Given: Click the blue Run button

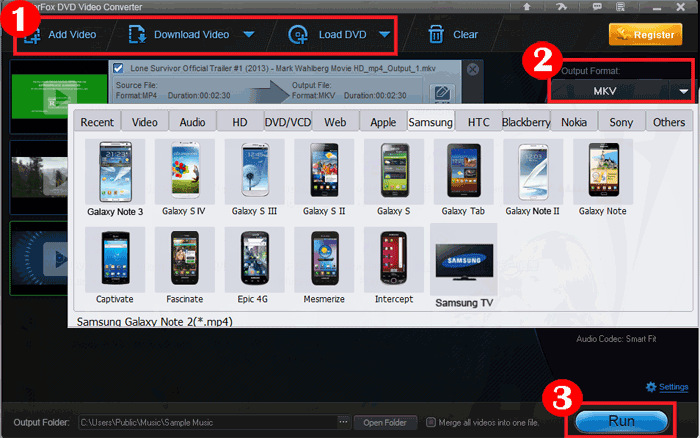Looking at the screenshot, I should click(621, 421).
